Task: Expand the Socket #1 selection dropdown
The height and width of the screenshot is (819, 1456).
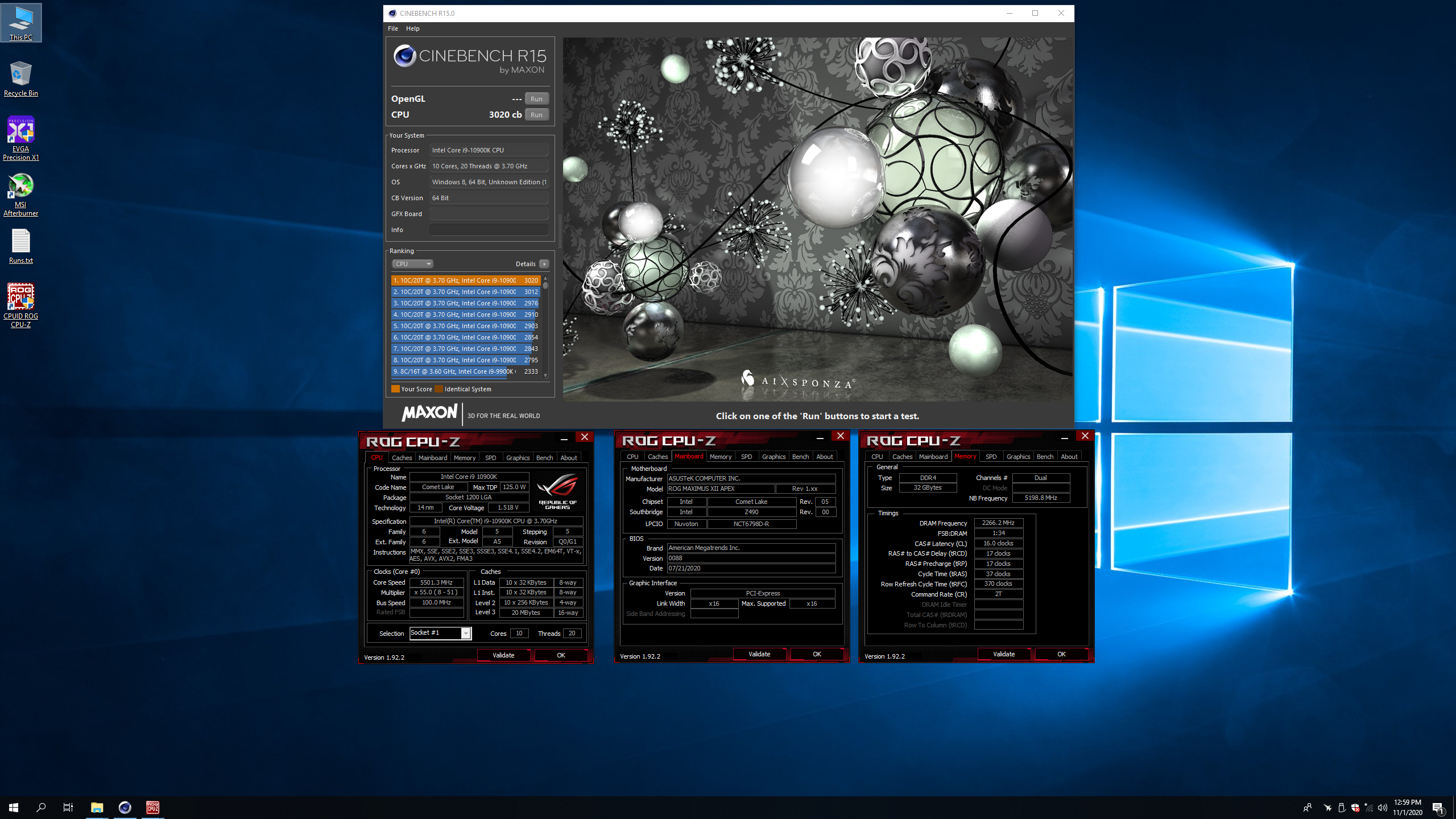Action: coord(466,633)
